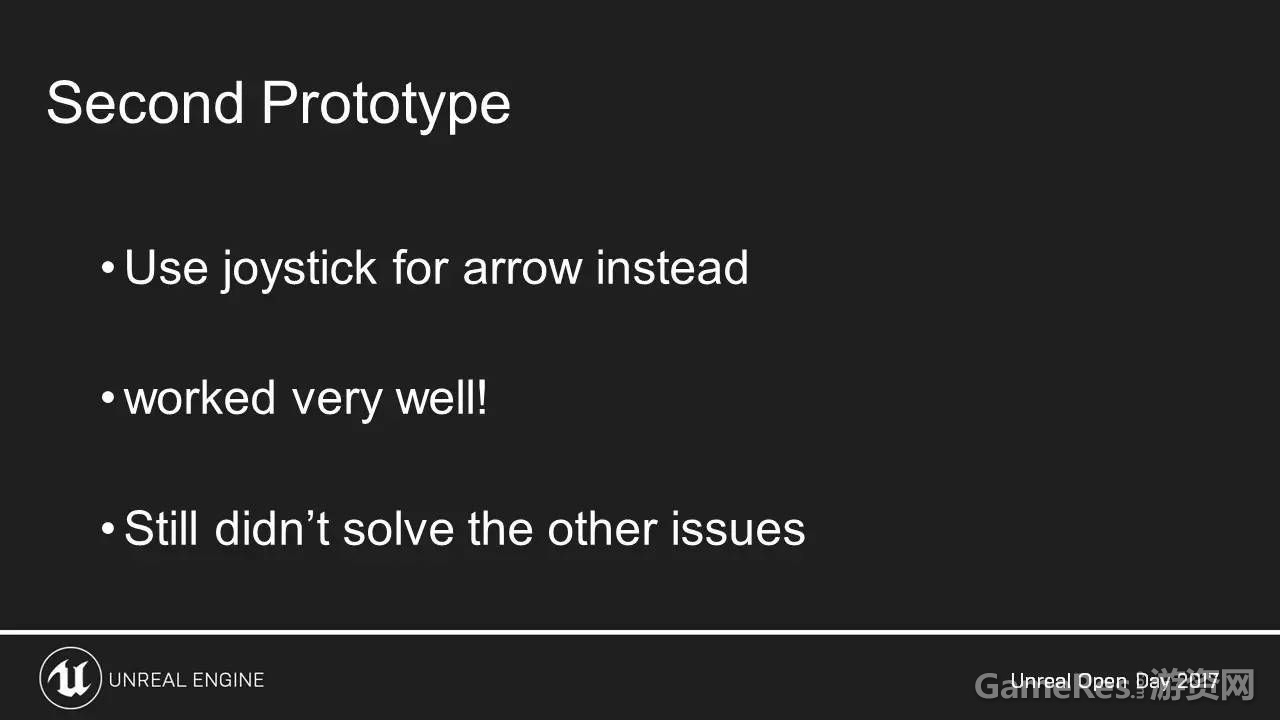
Task: Select the 'Unreal Open Day 2017' footer text
Action: click(x=1115, y=682)
